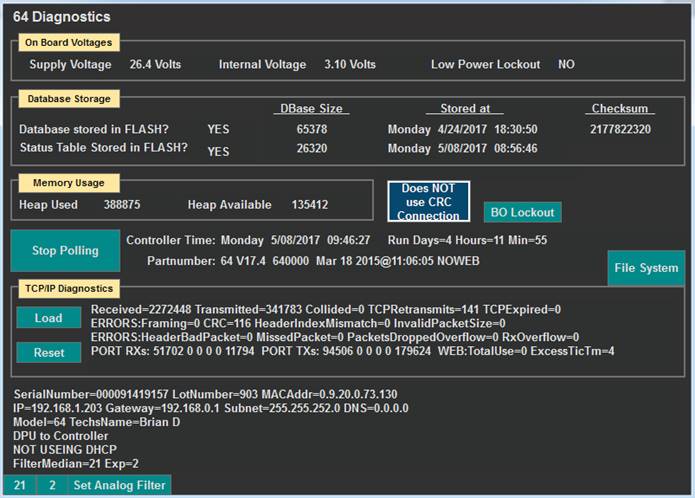Click the Database Storage section label
The width and height of the screenshot is (695, 498).
(69, 99)
